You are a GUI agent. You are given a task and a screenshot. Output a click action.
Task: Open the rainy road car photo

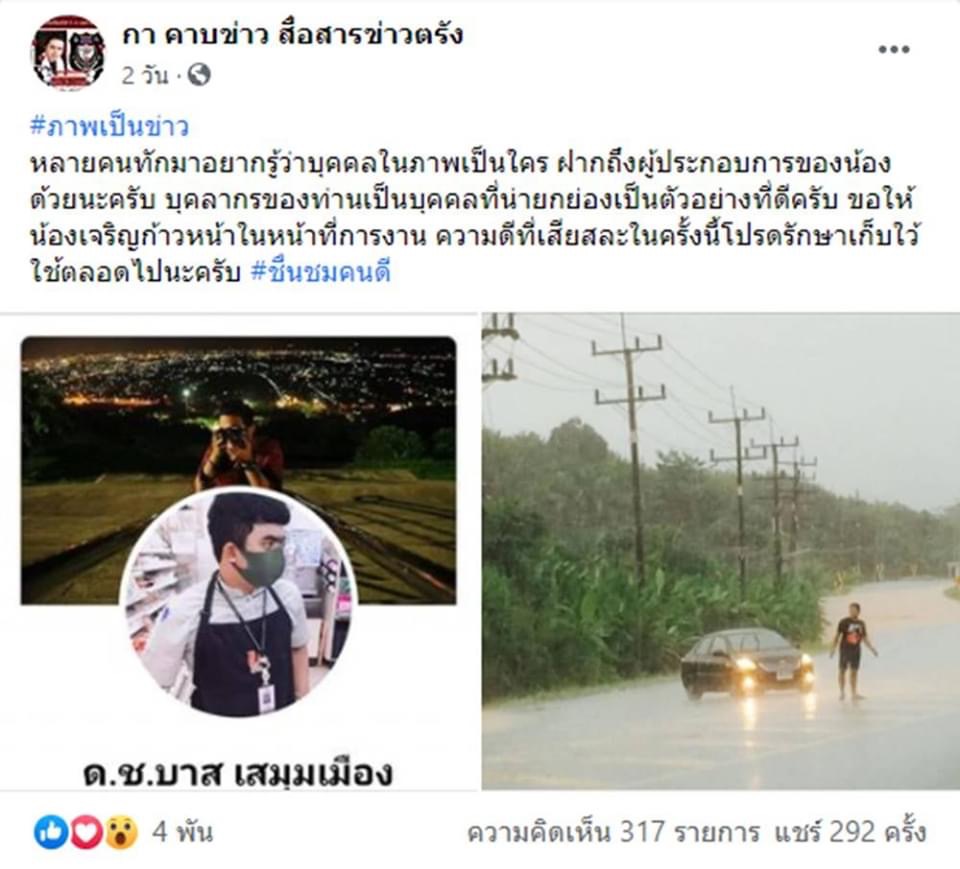click(721, 551)
